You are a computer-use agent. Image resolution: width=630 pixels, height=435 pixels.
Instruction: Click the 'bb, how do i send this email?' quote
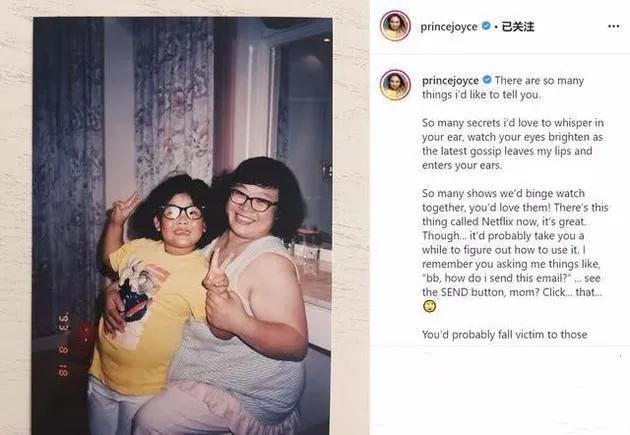[x=497, y=278]
